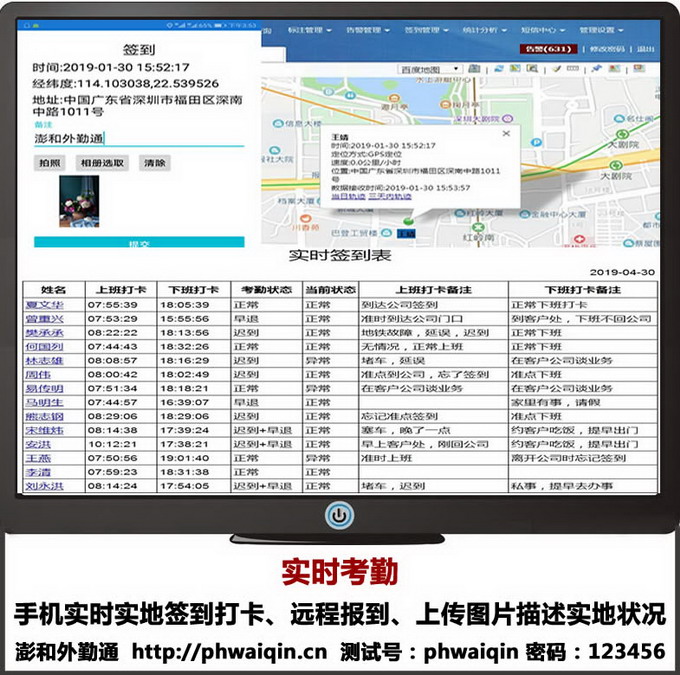Viewport: 680px width, 675px height.
Task: Click the rightmost icon in the map toolbar
Action: pos(639,69)
